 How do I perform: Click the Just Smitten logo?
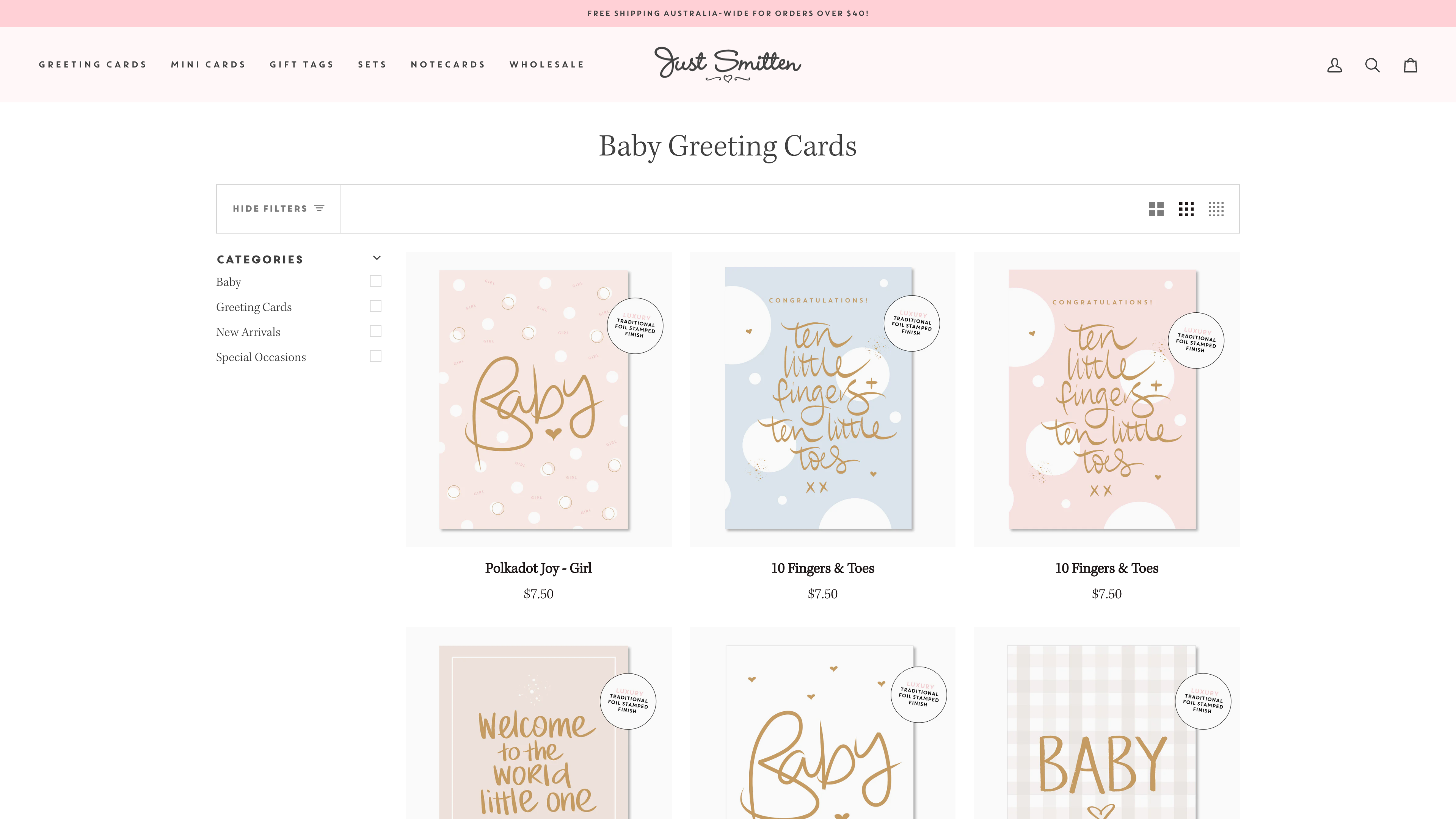click(728, 64)
